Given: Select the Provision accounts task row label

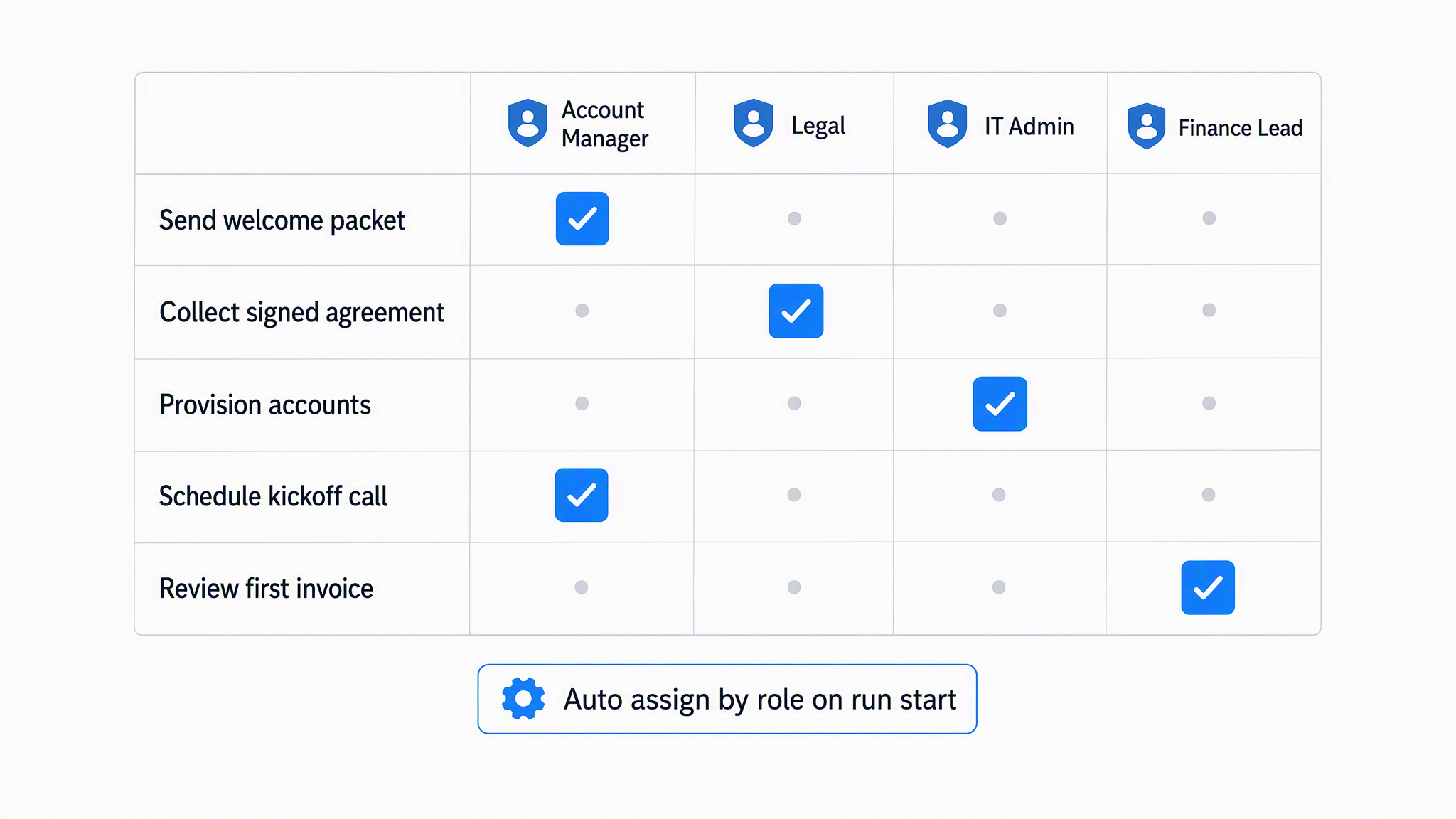Looking at the screenshot, I should point(265,405).
